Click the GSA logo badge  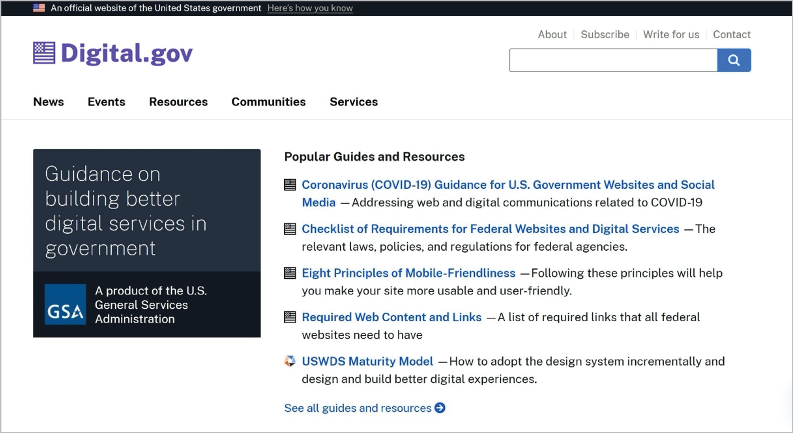[x=66, y=305]
